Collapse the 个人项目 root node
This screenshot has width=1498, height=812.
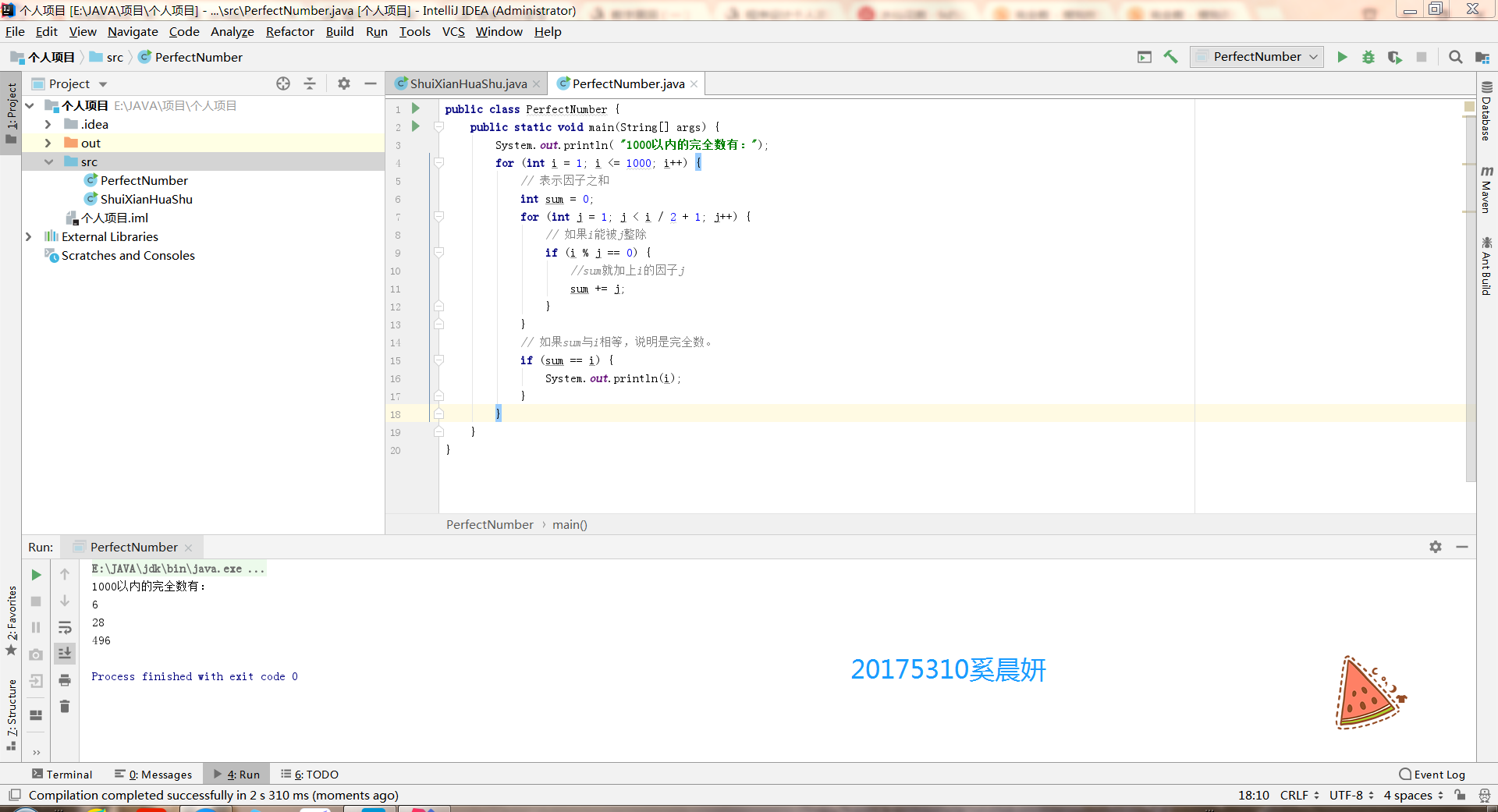coord(30,105)
